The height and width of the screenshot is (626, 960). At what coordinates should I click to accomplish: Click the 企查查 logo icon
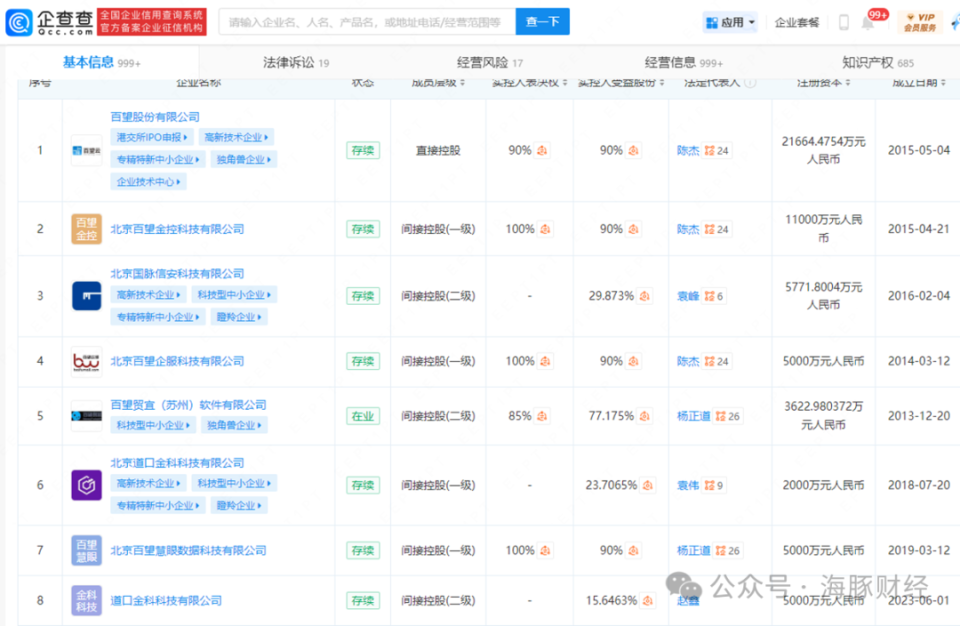pyautogui.click(x=18, y=22)
